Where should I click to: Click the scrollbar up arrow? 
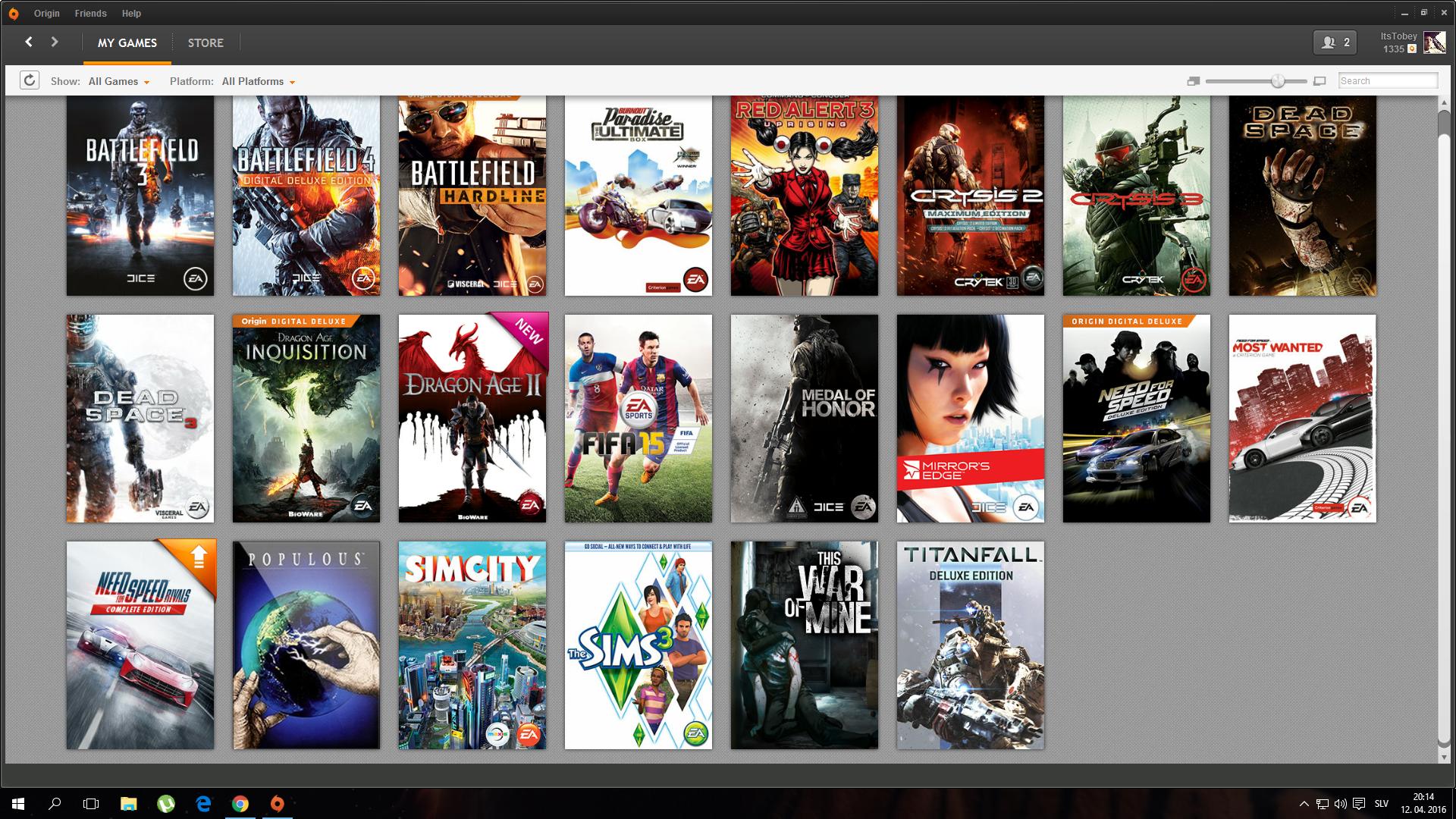click(x=1444, y=102)
